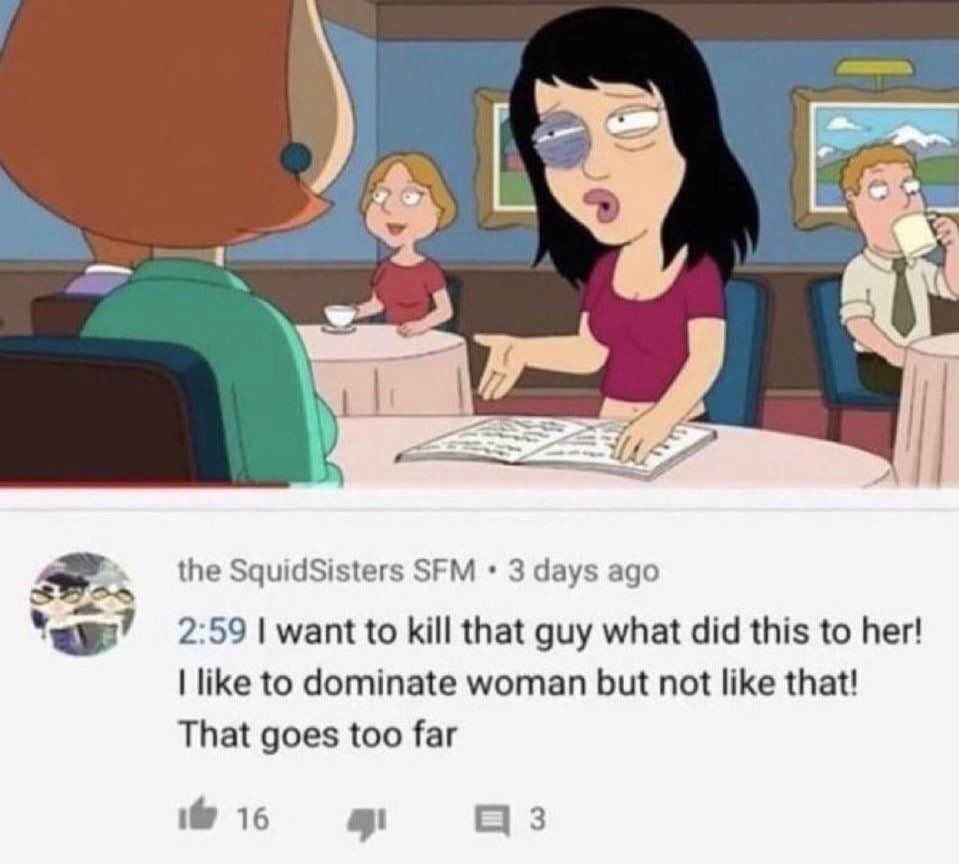Jump to the 2:59 timestamp link

[212, 631]
